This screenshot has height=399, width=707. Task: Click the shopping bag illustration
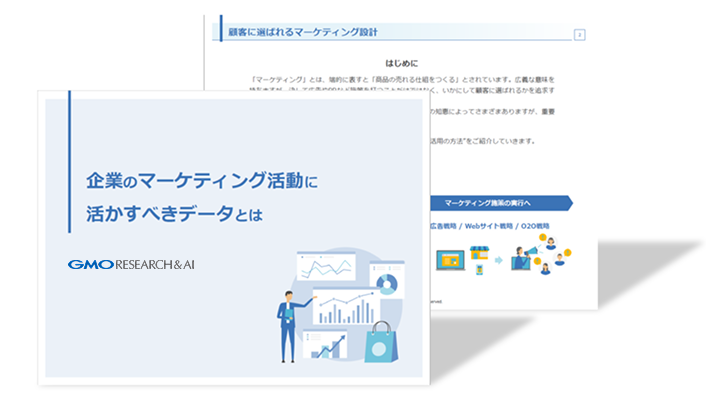(381, 343)
